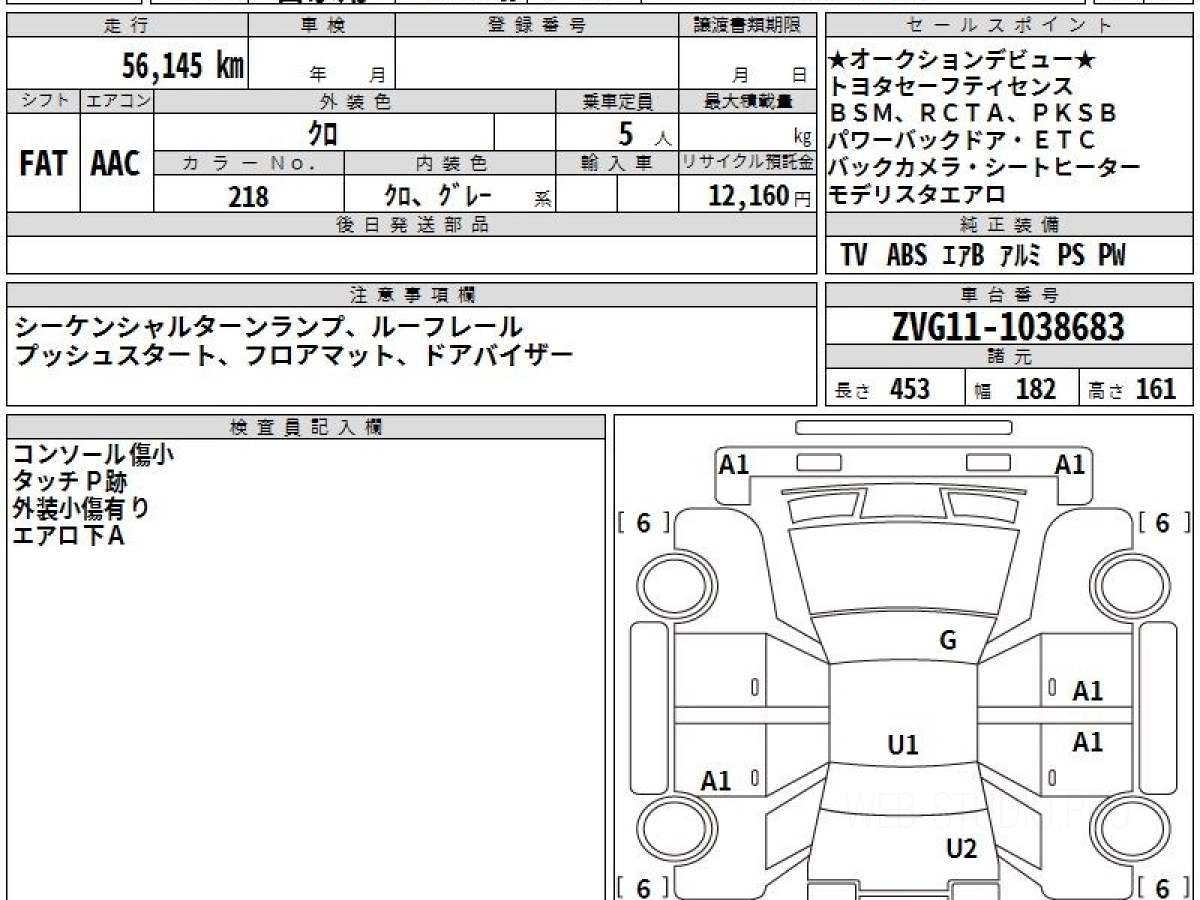Image resolution: width=1200 pixels, height=900 pixels.
Task: Click the width value 182
Action: pyautogui.click(x=1035, y=389)
